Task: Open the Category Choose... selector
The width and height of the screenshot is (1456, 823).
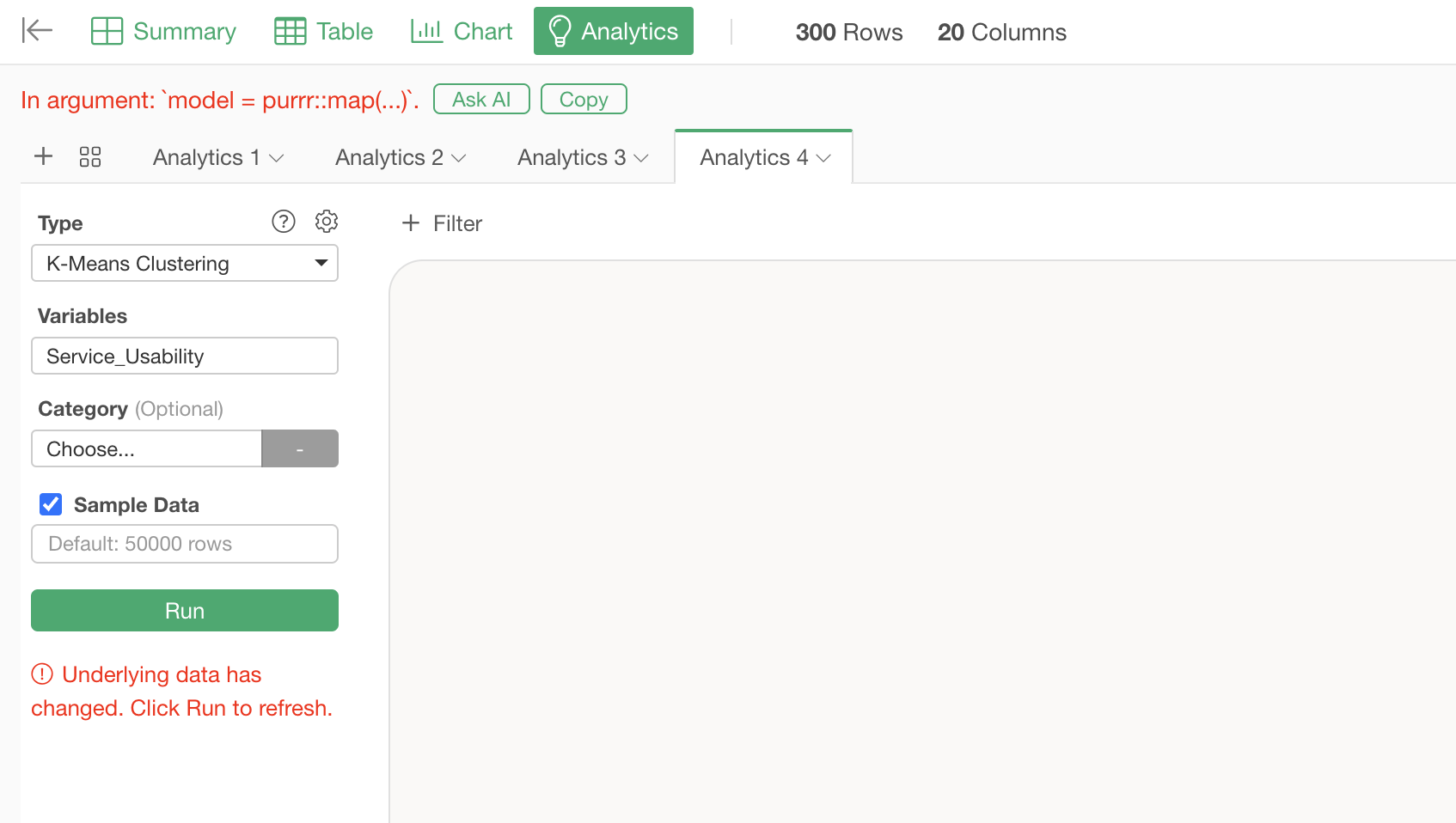Action: coord(146,448)
